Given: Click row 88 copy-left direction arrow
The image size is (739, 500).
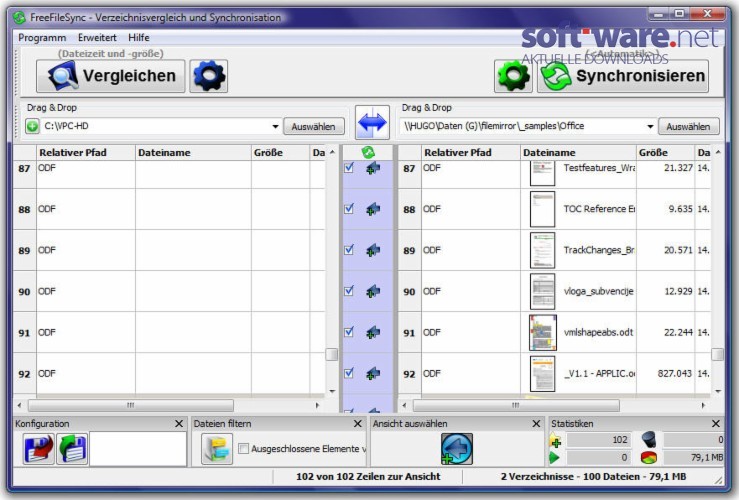Looking at the screenshot, I should coord(373,209).
